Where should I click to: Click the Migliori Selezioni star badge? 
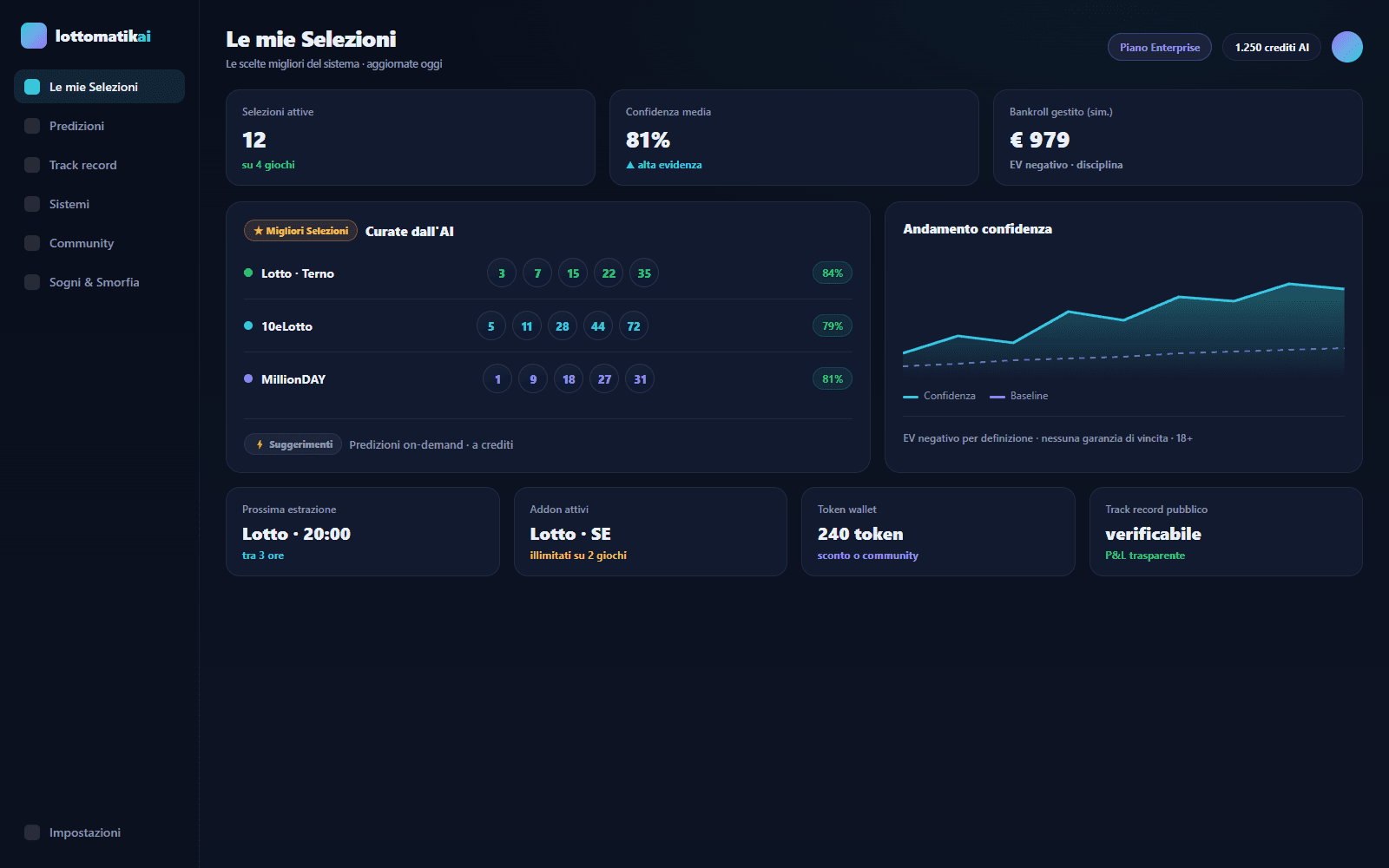point(300,231)
